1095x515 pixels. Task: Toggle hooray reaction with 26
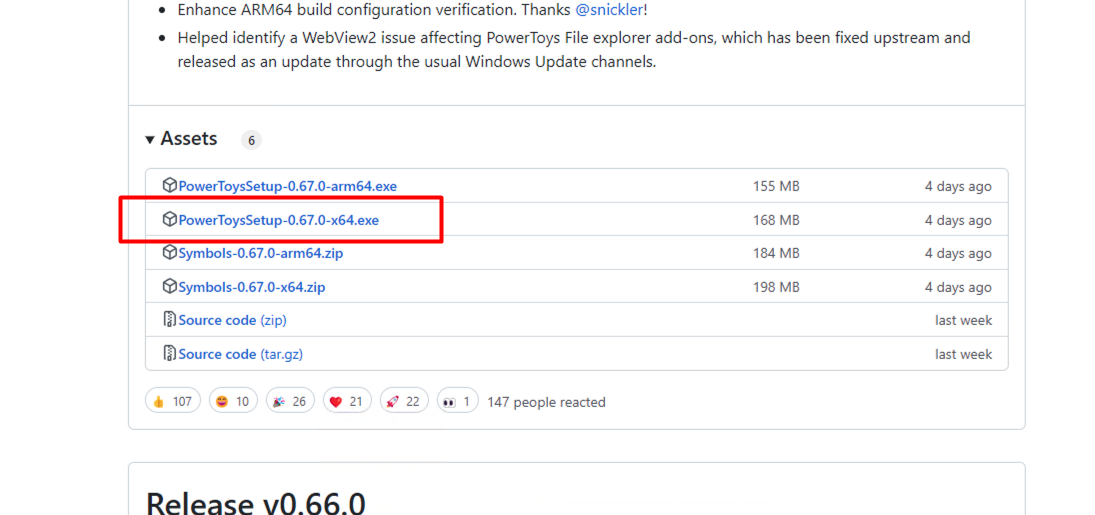(289, 401)
